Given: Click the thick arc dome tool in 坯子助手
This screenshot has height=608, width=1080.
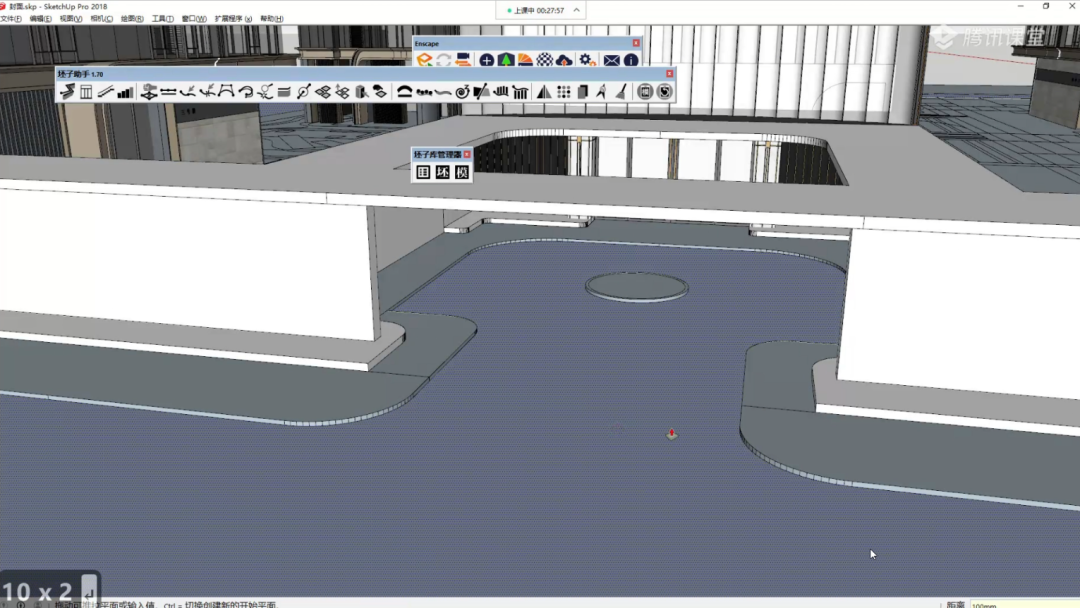Looking at the screenshot, I should (x=404, y=92).
